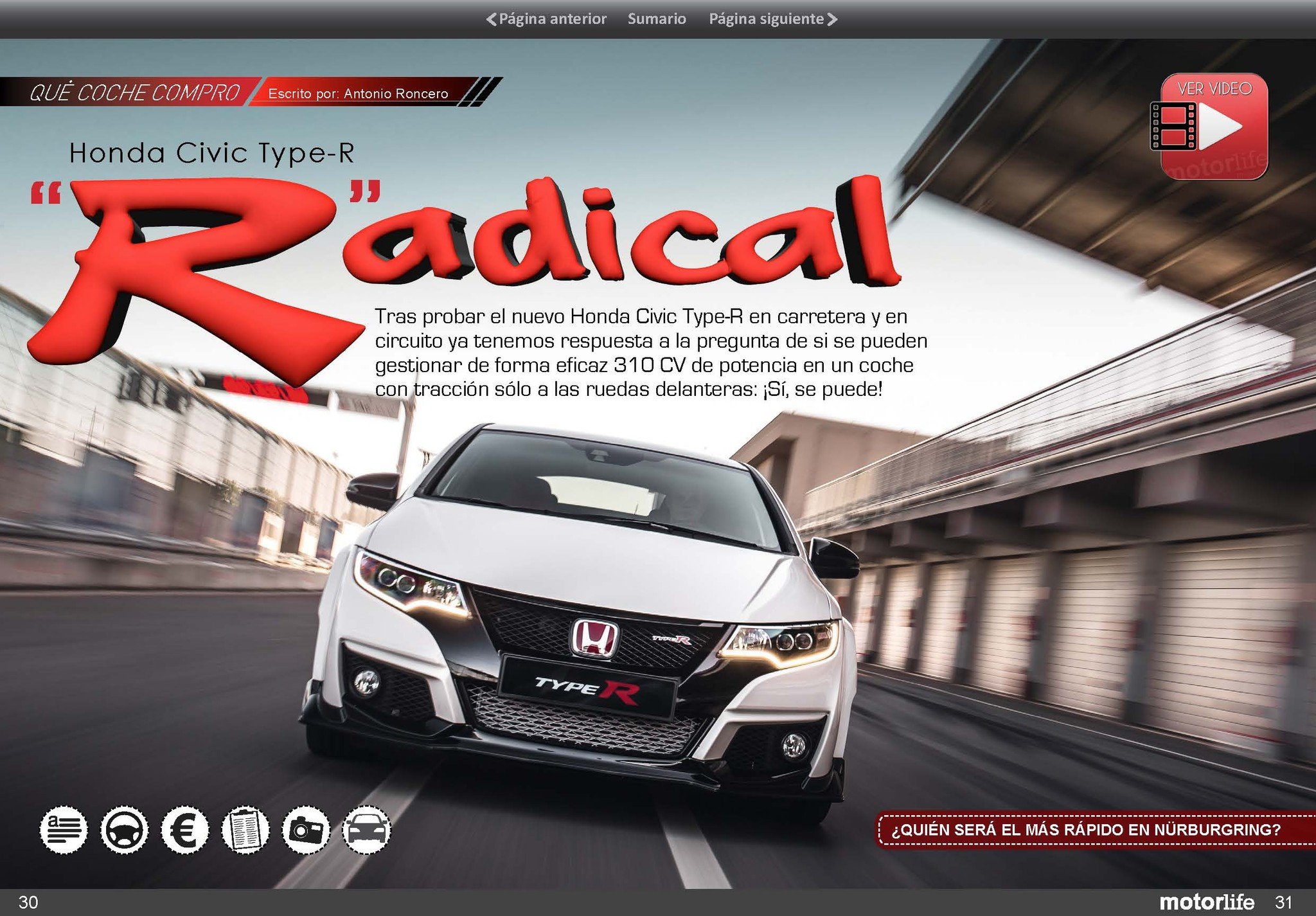The width and height of the screenshot is (1316, 916).
Task: Open ¿Quién será el más rápido en Nürburgring? banner
Action: click(x=1095, y=830)
